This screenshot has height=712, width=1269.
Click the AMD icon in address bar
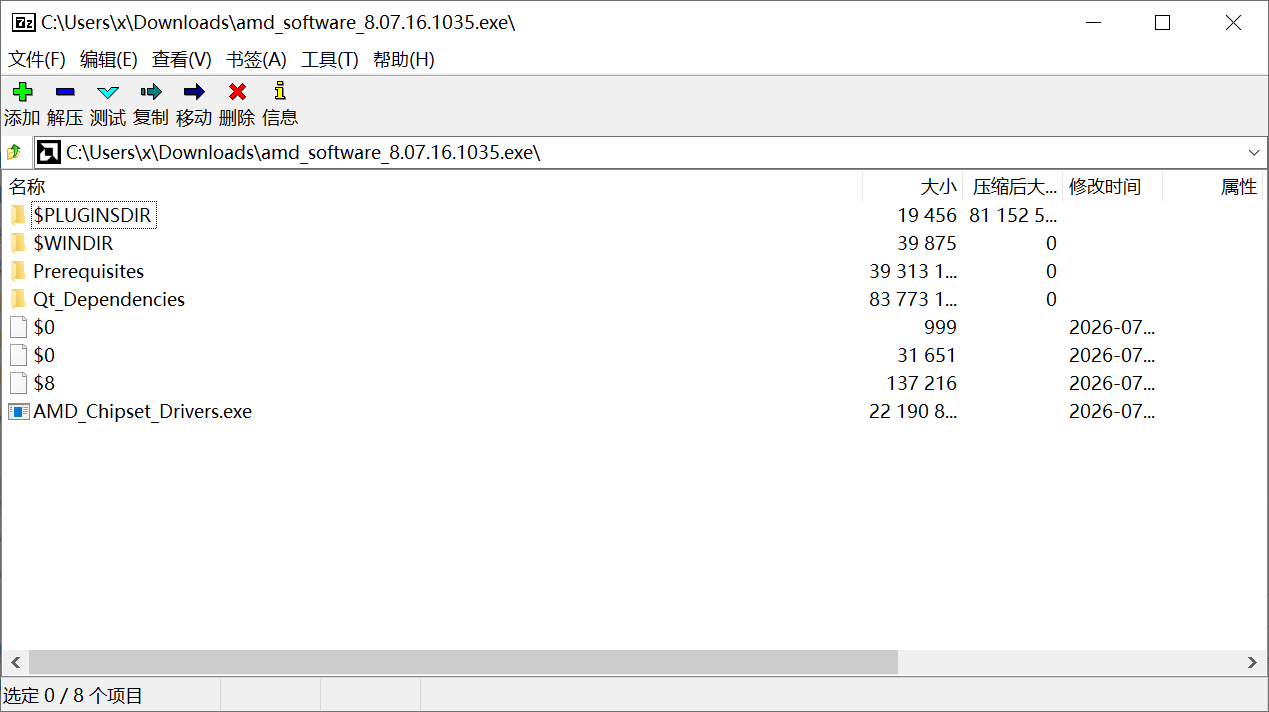(48, 152)
